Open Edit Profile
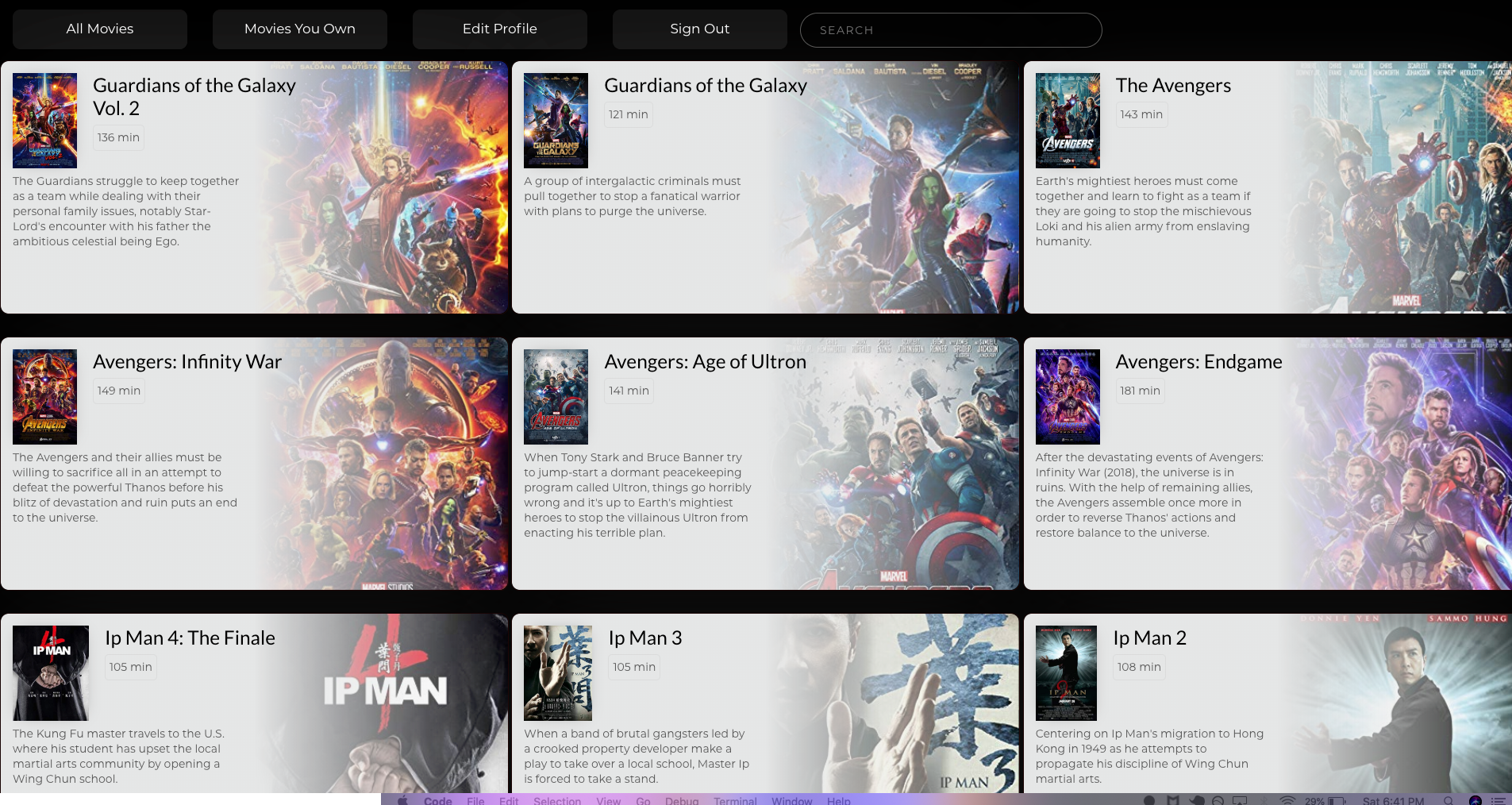Image resolution: width=1512 pixels, height=805 pixels. pos(500,29)
